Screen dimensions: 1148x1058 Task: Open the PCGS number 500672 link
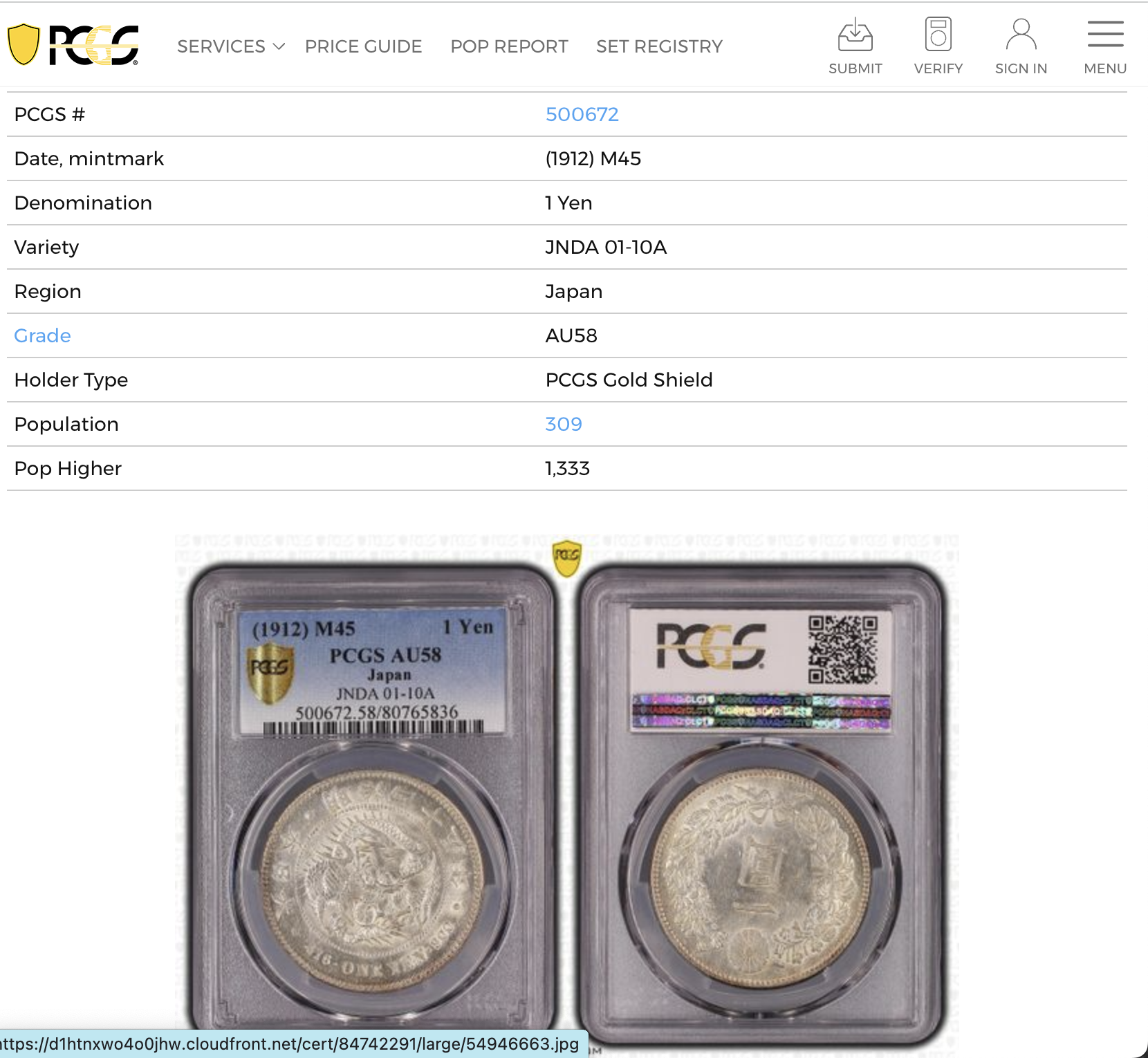(x=582, y=114)
